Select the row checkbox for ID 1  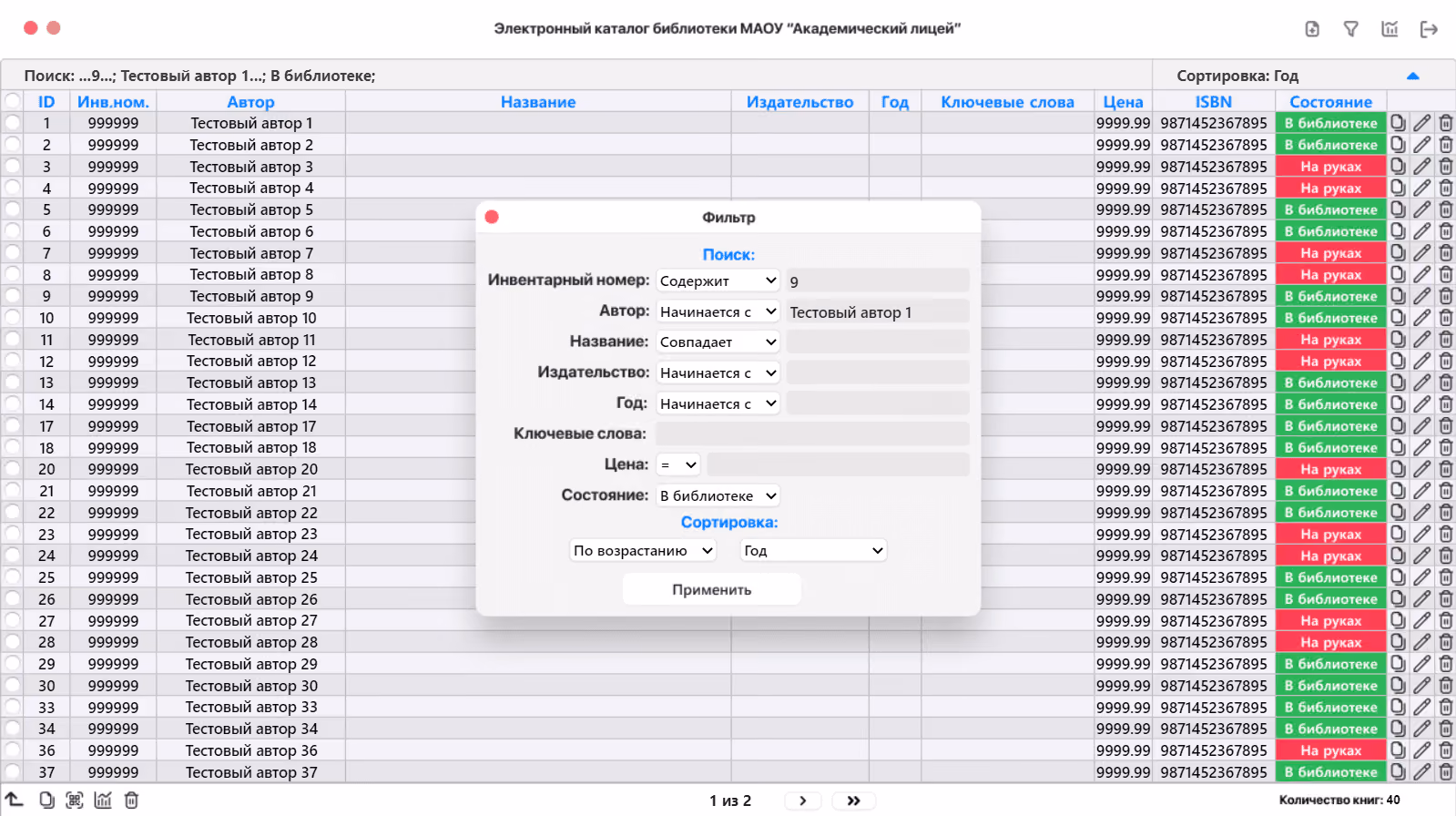[x=12, y=122]
